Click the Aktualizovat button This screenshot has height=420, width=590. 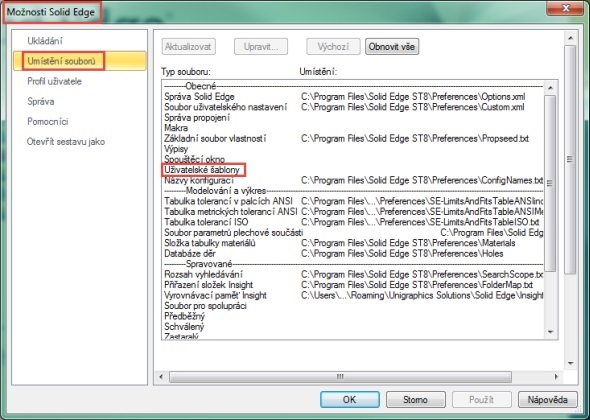click(189, 47)
